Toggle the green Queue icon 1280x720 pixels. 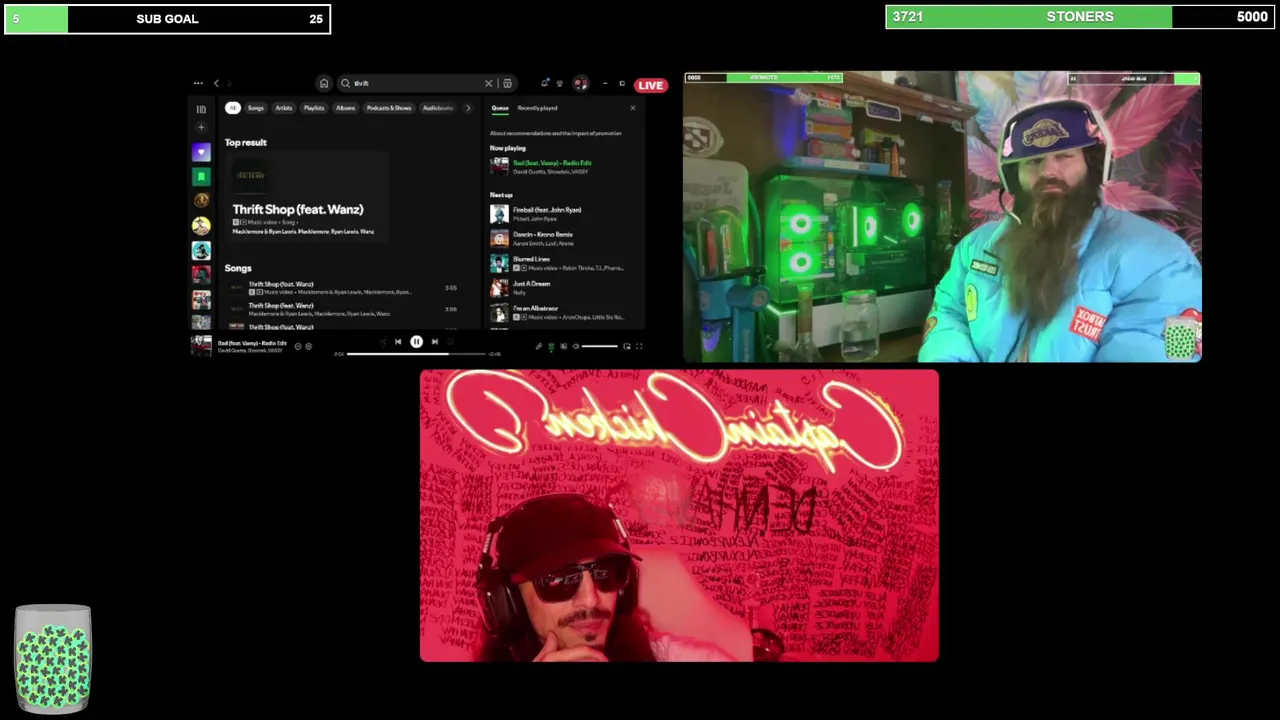[x=551, y=346]
